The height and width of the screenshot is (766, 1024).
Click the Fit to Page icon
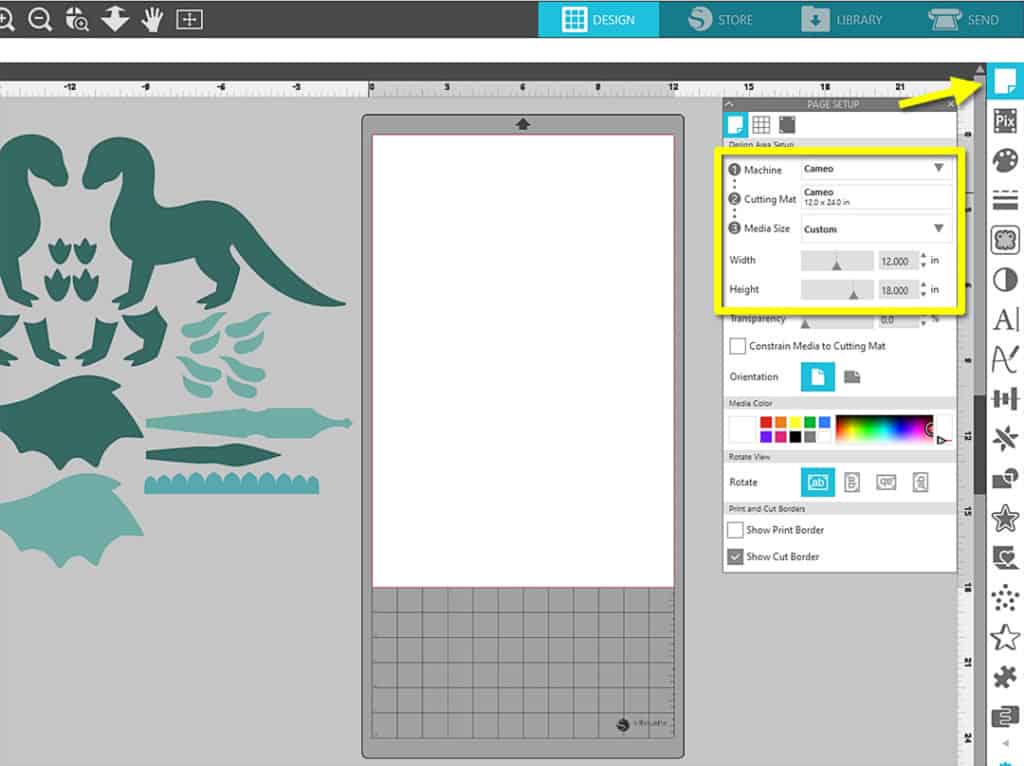pos(189,19)
